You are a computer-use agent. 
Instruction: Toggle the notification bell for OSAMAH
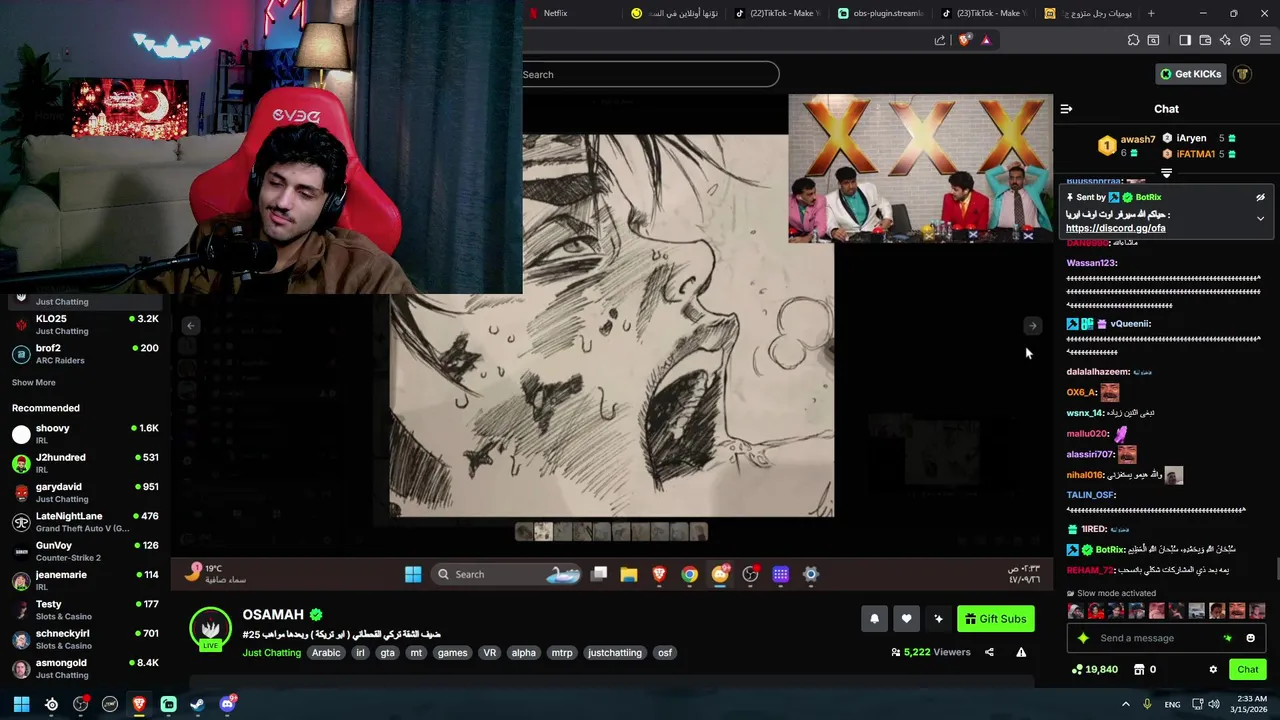click(x=874, y=619)
